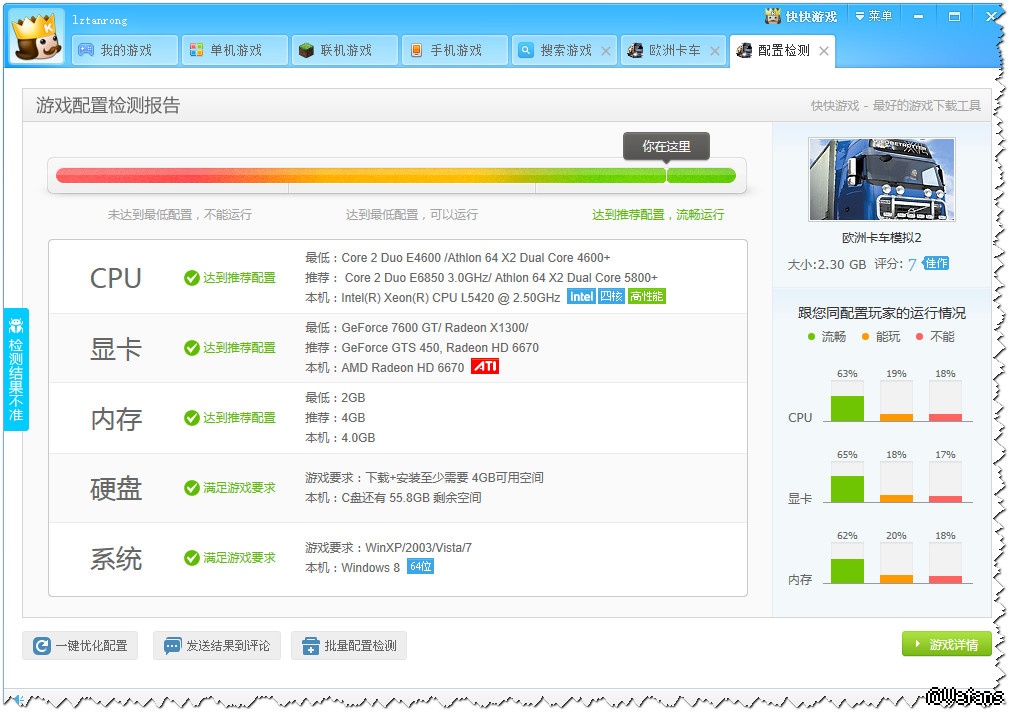Click 发送结果到评论 button

[x=217, y=645]
